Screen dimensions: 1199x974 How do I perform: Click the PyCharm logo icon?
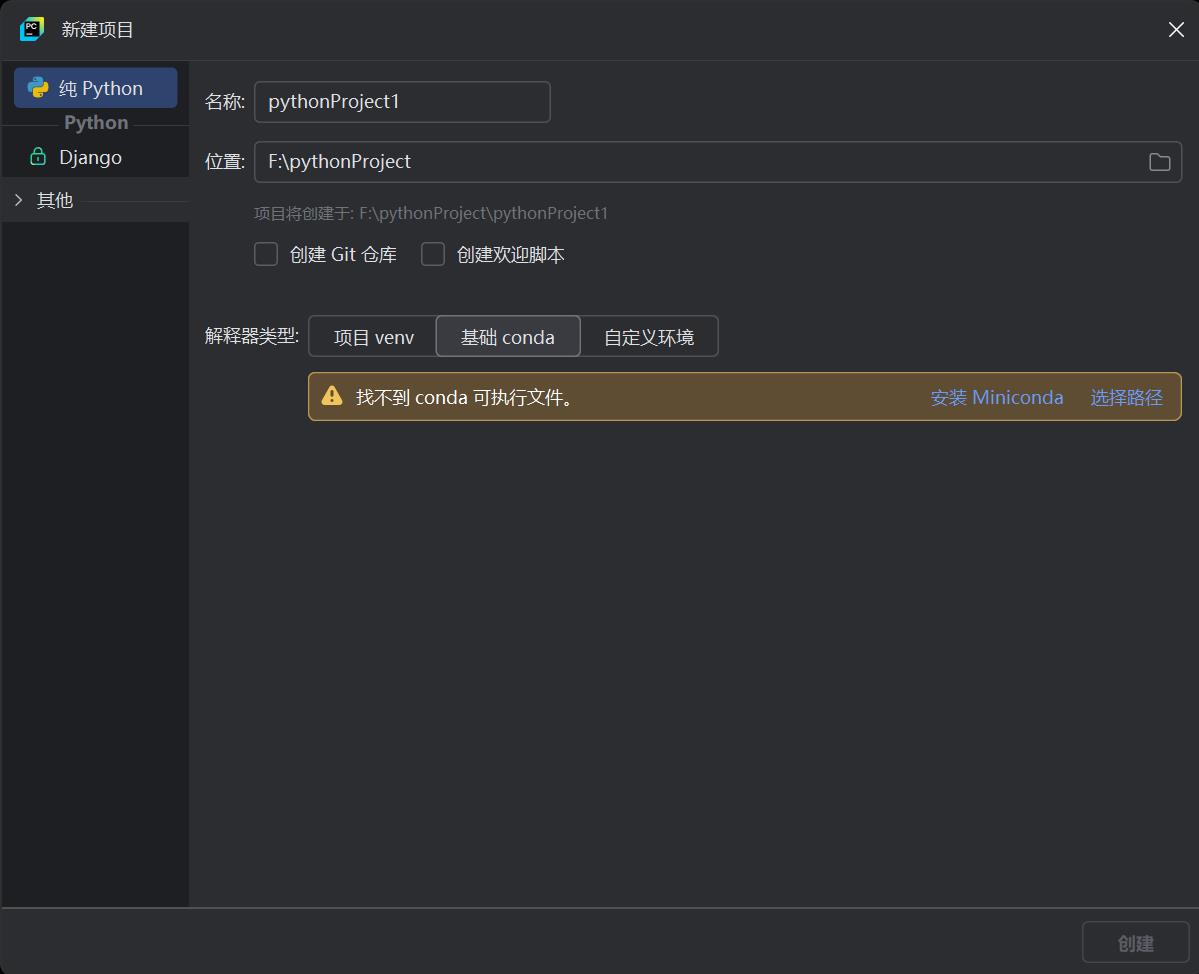31,29
